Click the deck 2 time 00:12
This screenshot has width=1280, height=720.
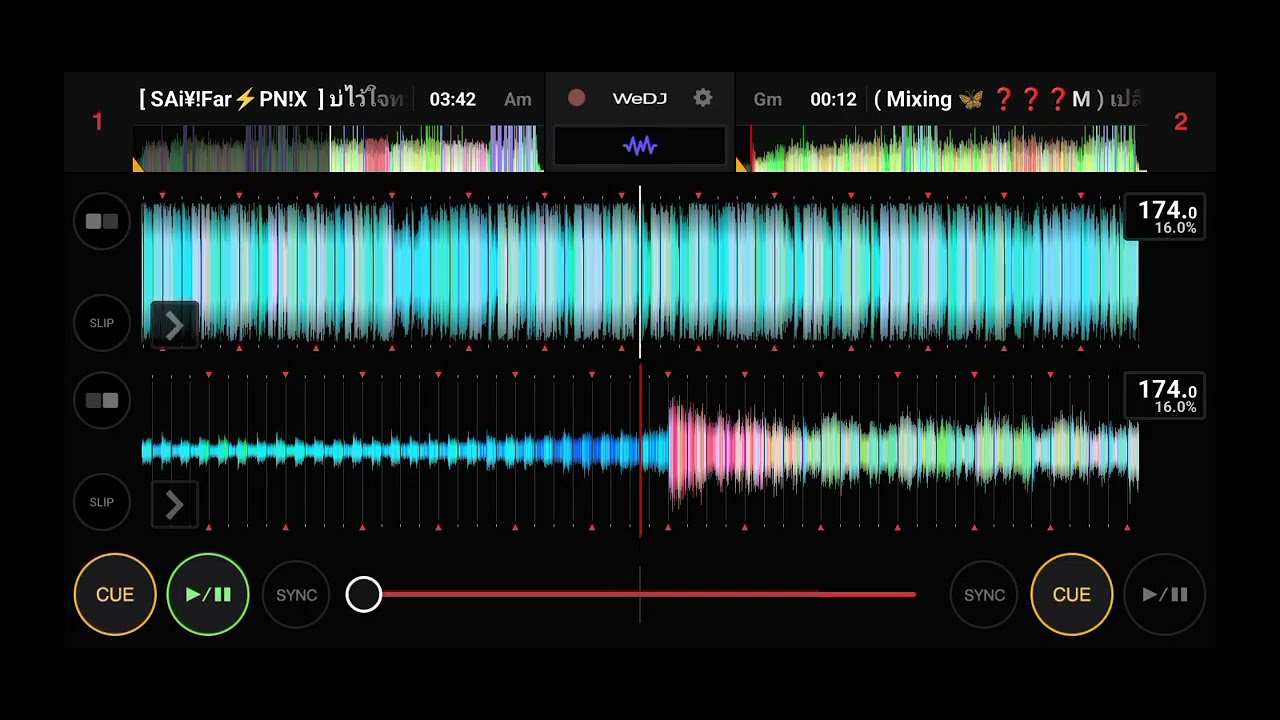(x=833, y=99)
